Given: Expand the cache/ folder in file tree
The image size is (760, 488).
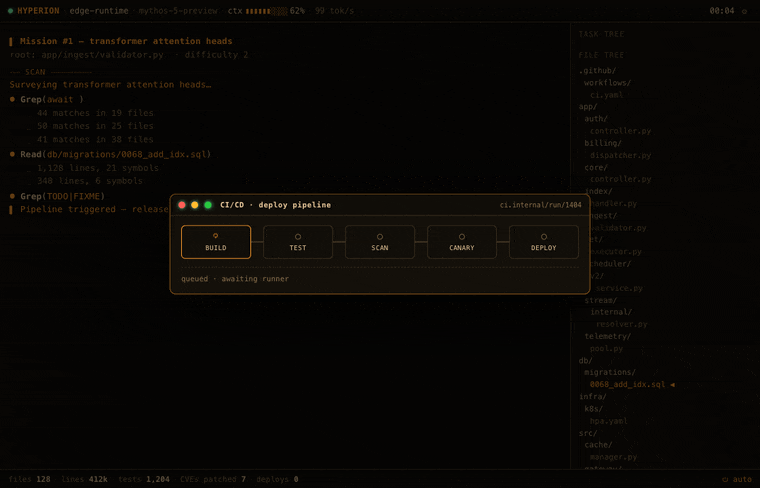Looking at the screenshot, I should [598, 445].
